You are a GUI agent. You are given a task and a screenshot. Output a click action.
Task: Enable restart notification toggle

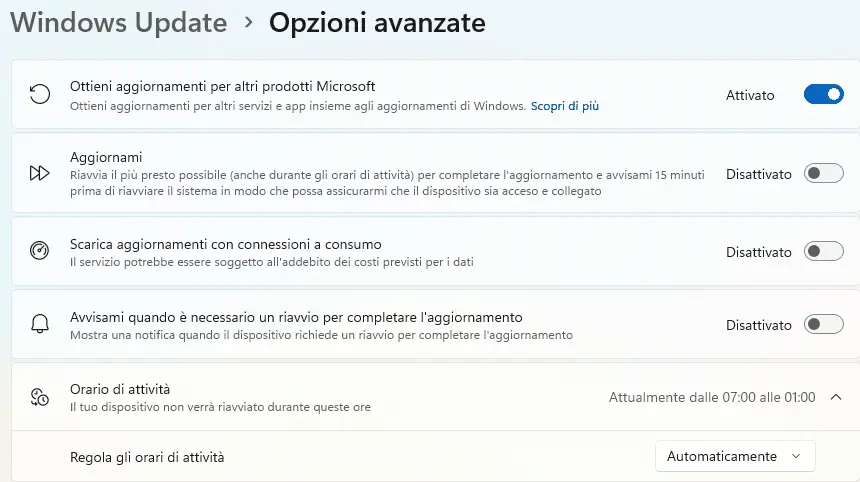(x=823, y=325)
